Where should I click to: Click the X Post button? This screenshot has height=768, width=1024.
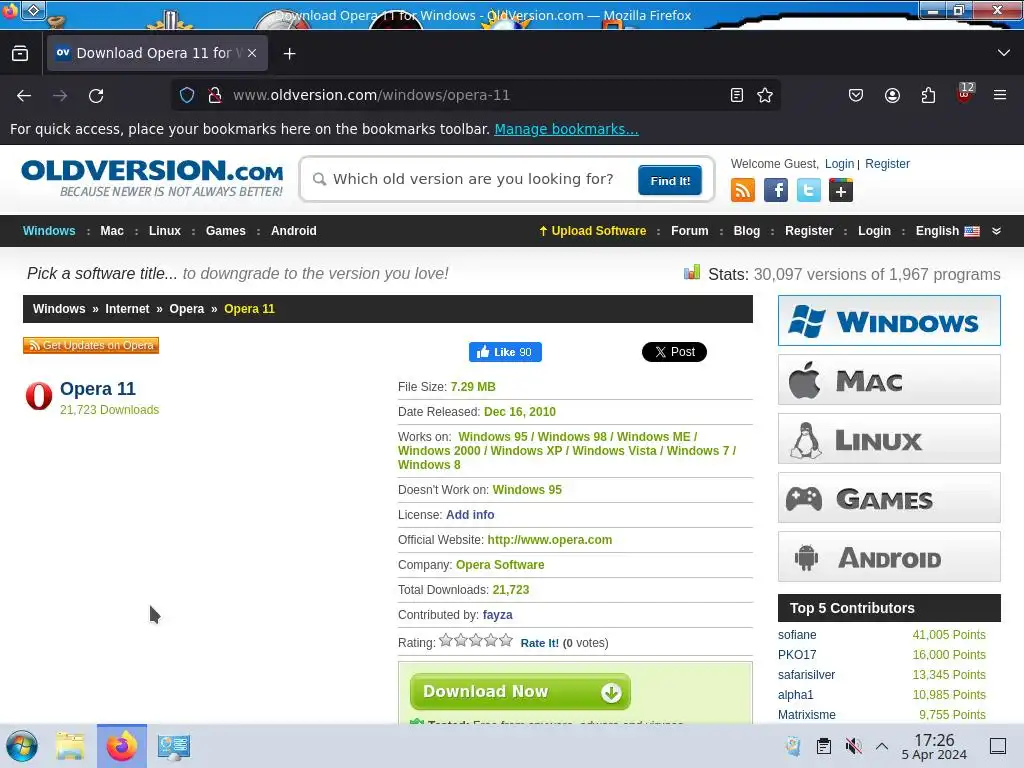(674, 352)
